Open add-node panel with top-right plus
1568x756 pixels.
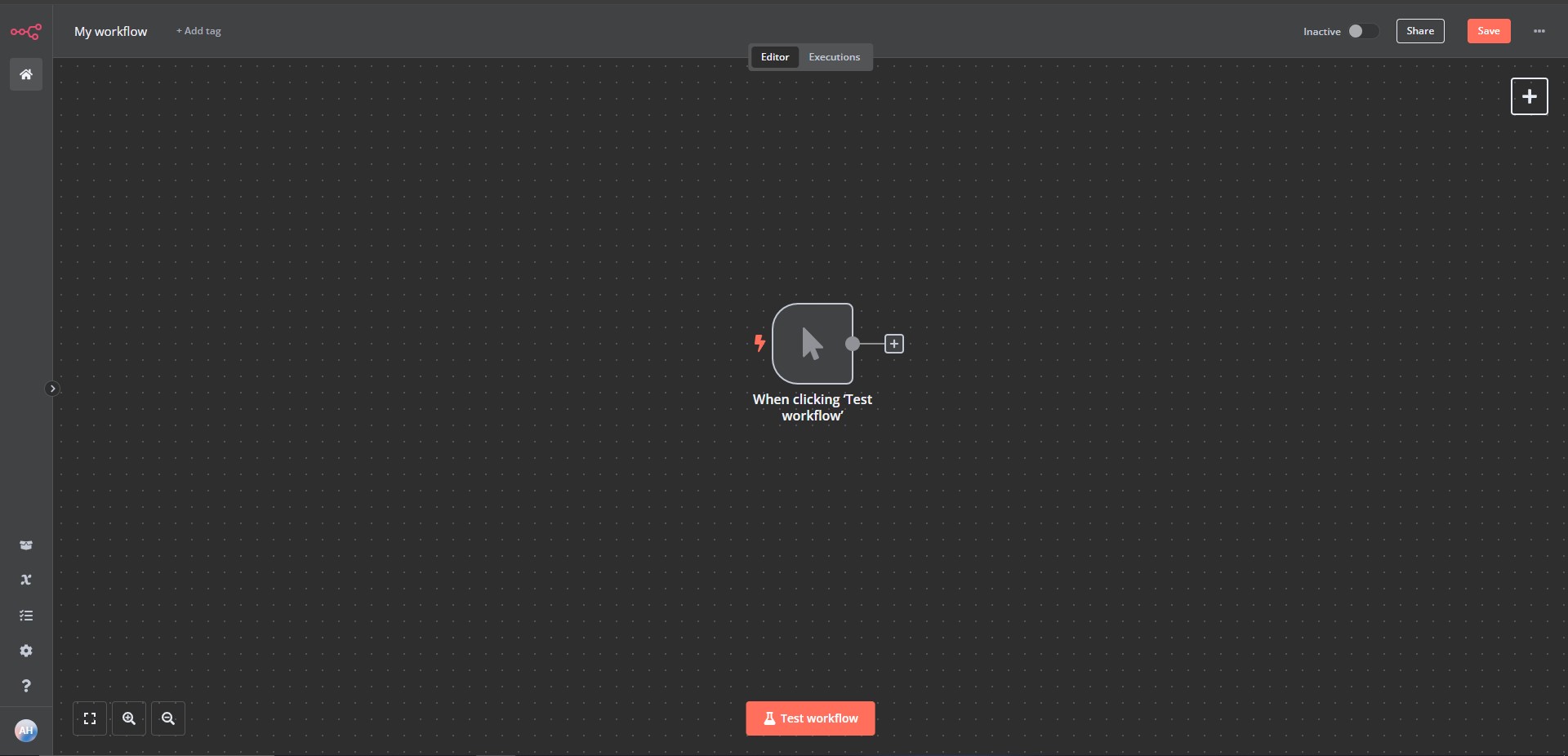point(1529,96)
